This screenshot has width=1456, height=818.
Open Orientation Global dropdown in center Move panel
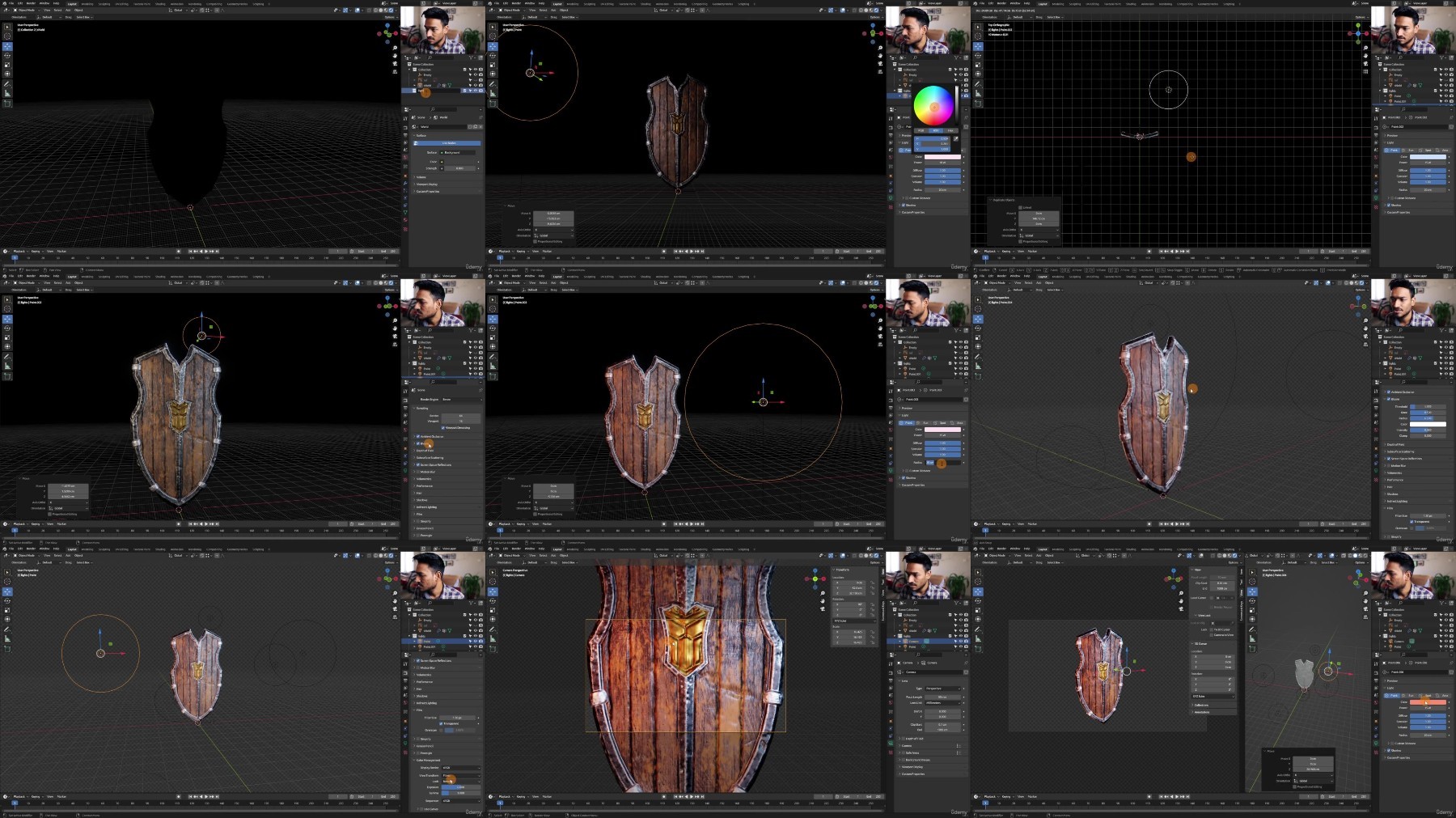(555, 508)
